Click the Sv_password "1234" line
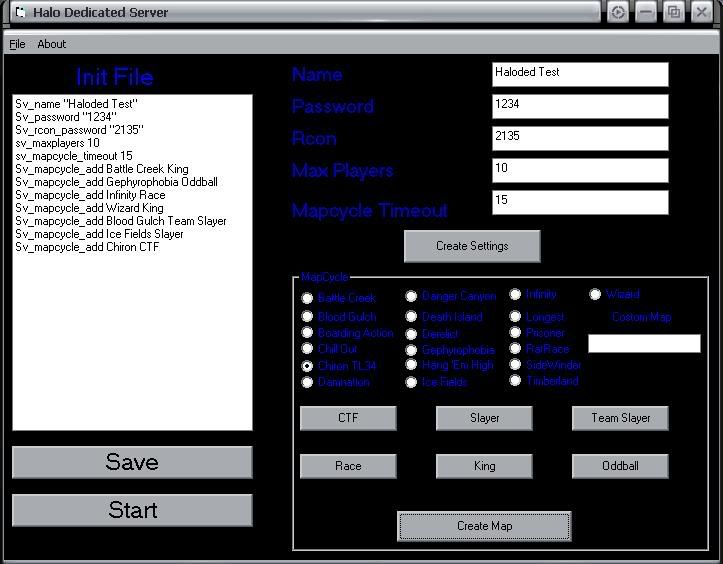723x564 pixels. click(66, 117)
